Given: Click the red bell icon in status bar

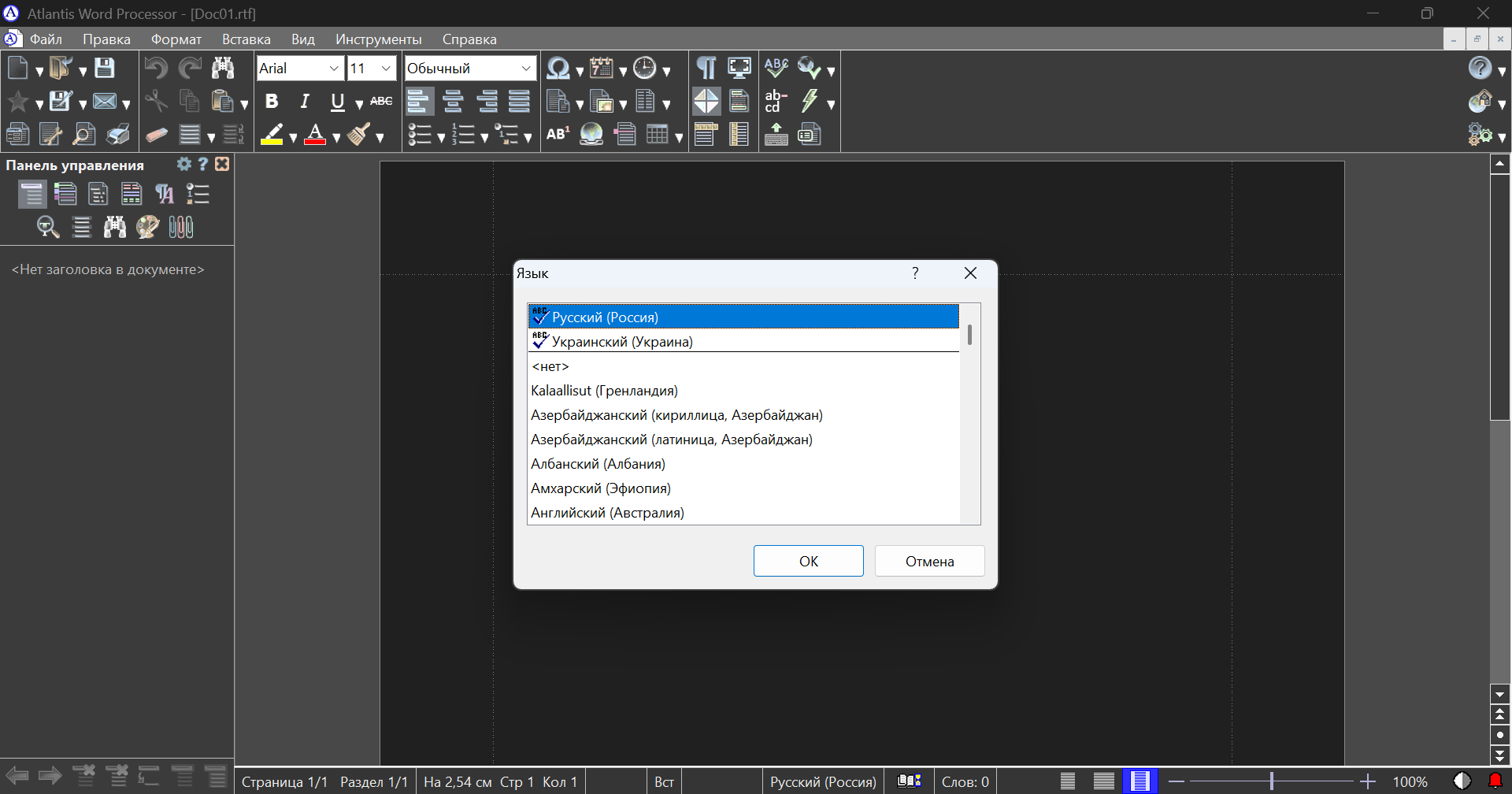Looking at the screenshot, I should pyautogui.click(x=1495, y=781).
